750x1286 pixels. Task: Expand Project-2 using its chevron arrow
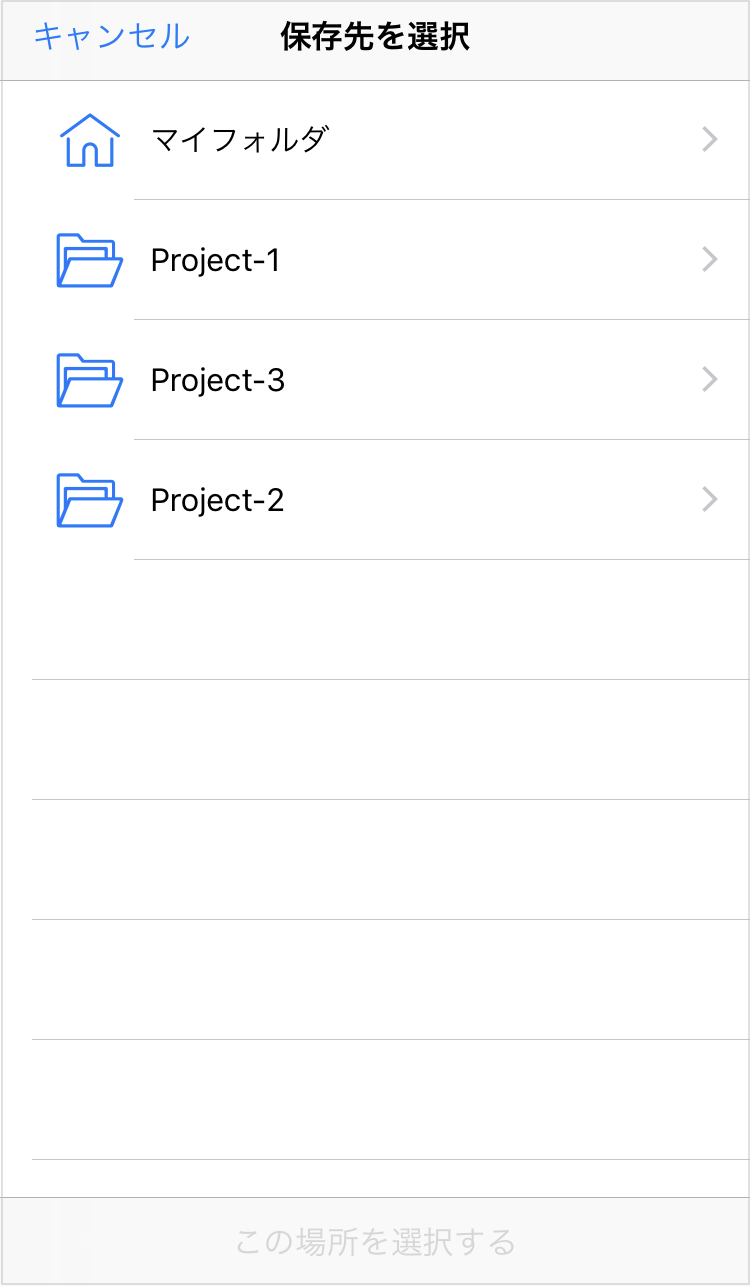[x=710, y=500]
